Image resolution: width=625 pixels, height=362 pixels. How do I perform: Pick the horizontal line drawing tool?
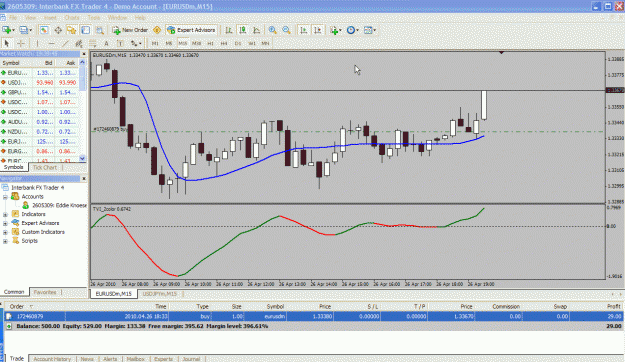51,43
